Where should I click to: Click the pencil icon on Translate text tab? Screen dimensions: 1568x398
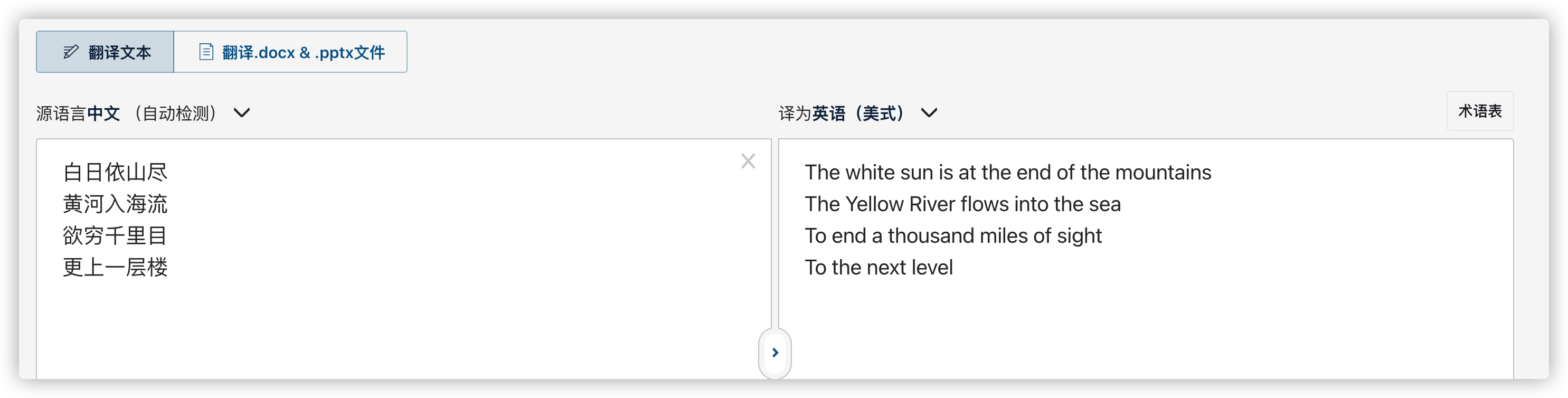pos(71,52)
